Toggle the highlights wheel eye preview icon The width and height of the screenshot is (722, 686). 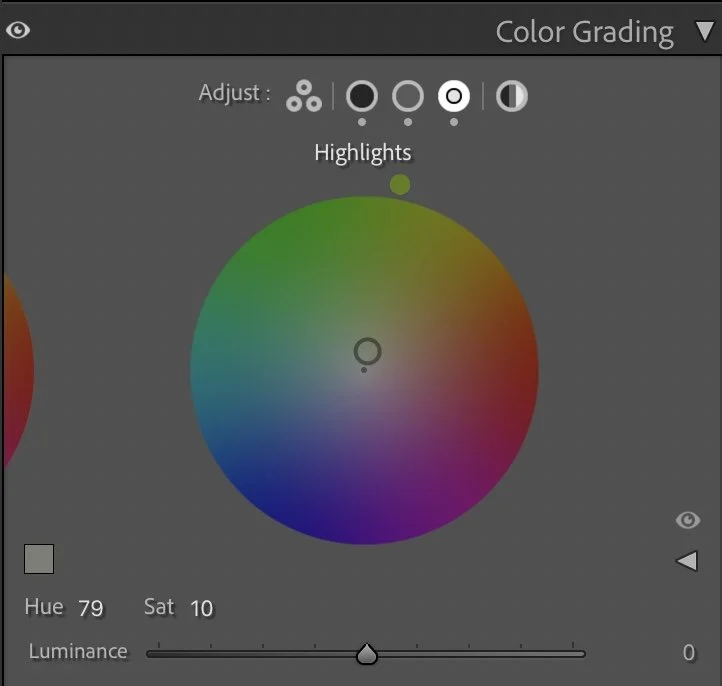(688, 520)
